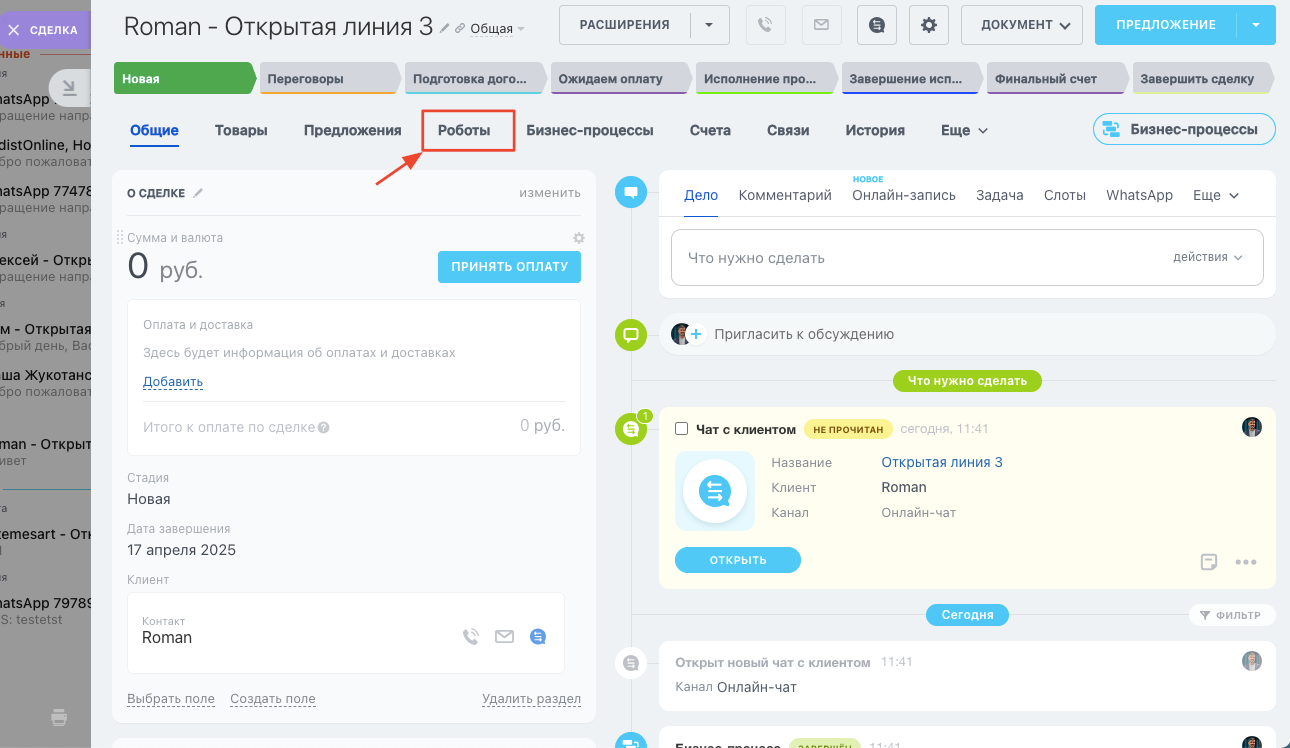Check the Чат с клиентом checkbox

point(682,429)
